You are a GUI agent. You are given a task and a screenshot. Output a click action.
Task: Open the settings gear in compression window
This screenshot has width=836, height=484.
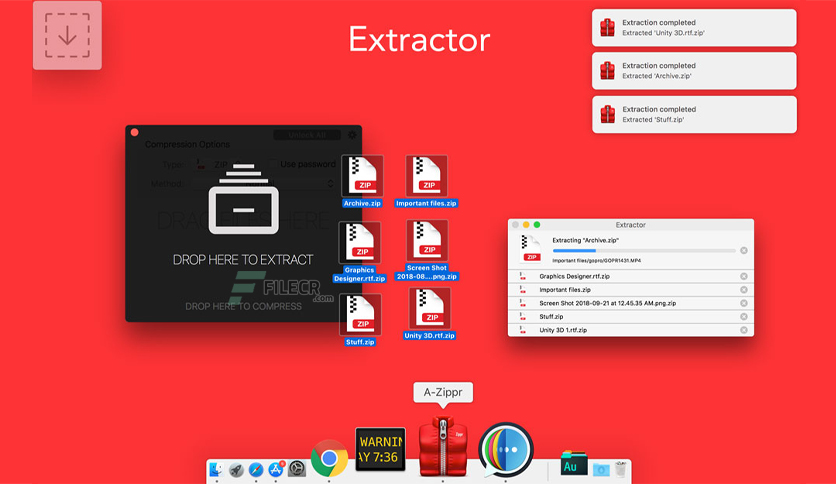point(352,135)
